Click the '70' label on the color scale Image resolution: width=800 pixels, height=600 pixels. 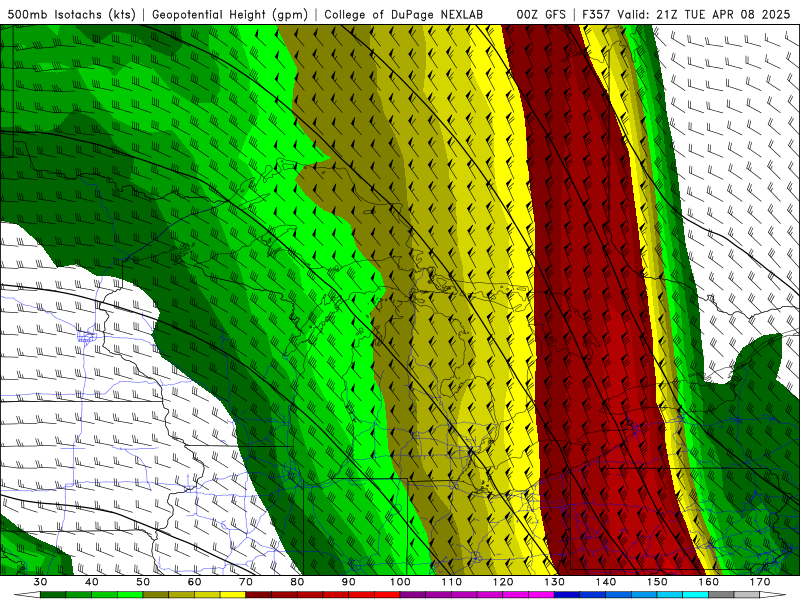pyautogui.click(x=245, y=582)
